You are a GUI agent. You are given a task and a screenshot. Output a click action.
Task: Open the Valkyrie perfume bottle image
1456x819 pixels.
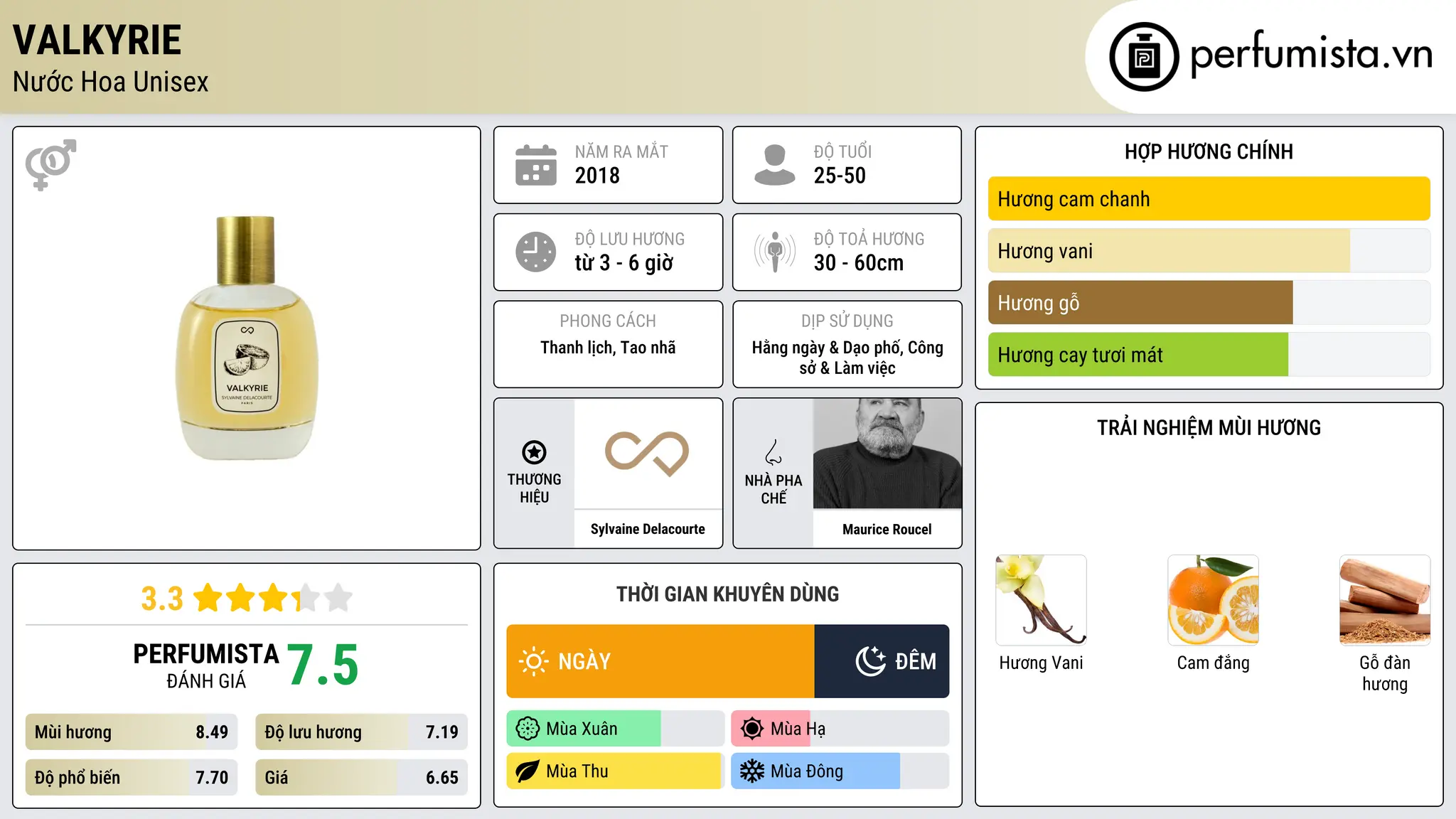(x=247, y=338)
